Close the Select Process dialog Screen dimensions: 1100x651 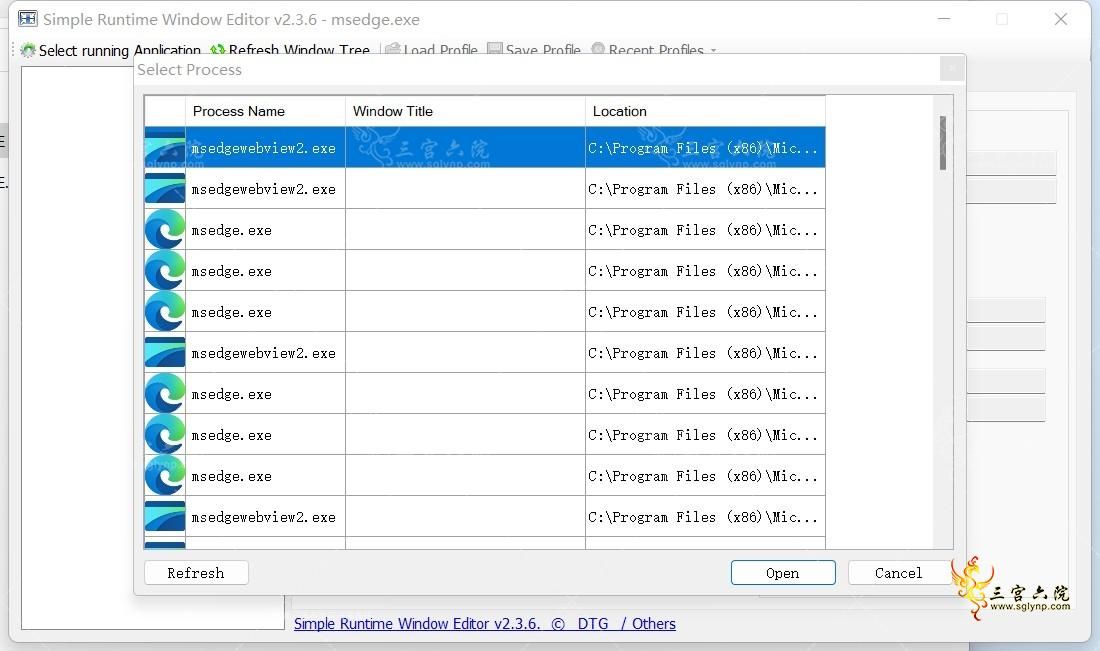pos(952,69)
